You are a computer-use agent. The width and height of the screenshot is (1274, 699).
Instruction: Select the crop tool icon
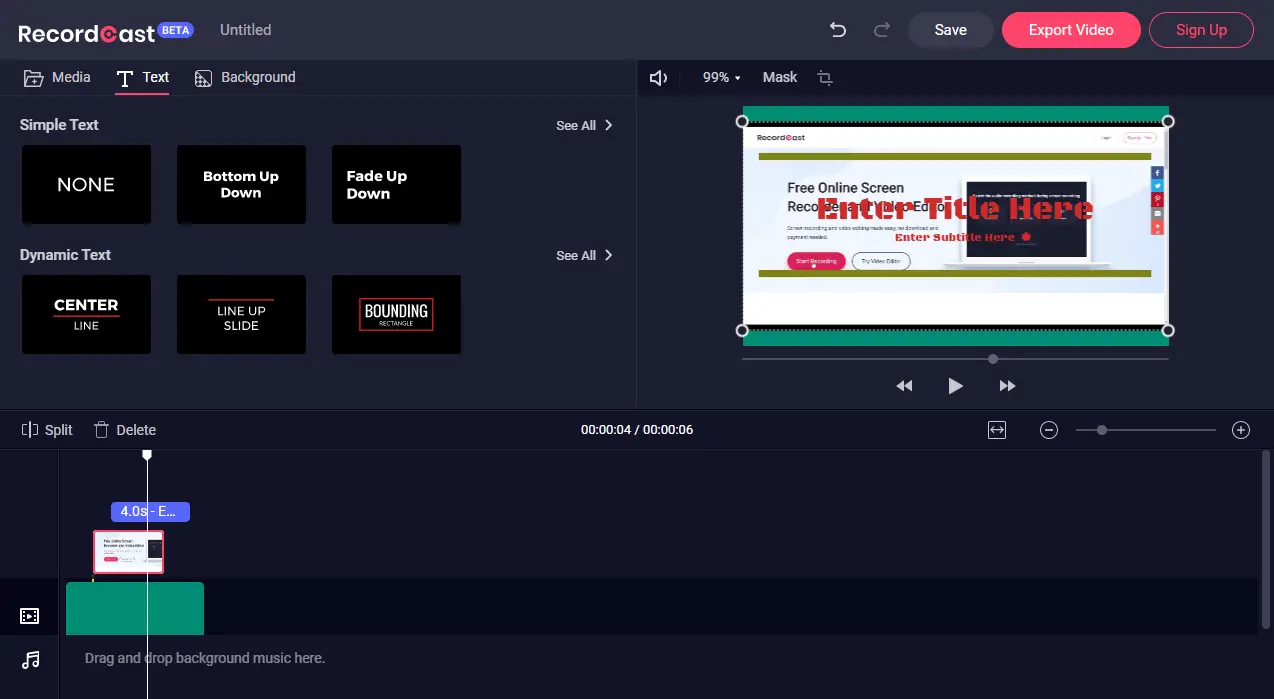[x=825, y=77]
